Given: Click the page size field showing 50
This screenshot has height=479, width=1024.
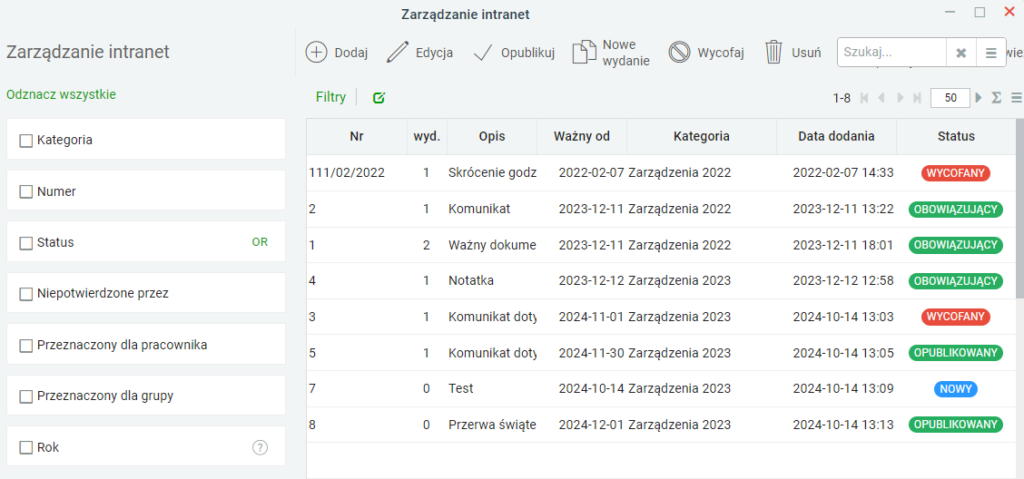Looking at the screenshot, I should tap(951, 98).
